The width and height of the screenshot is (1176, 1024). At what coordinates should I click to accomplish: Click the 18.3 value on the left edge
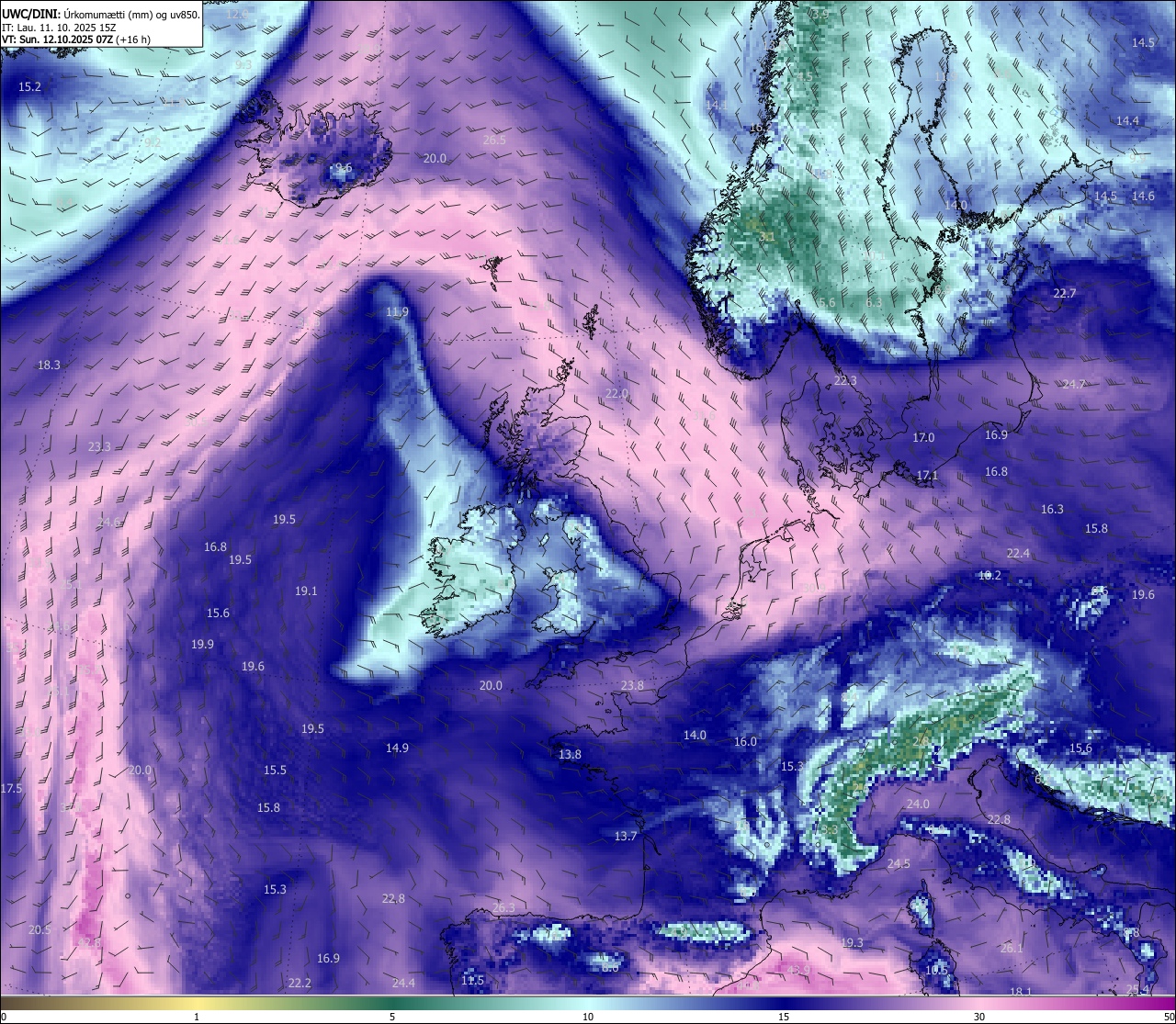coord(49,366)
